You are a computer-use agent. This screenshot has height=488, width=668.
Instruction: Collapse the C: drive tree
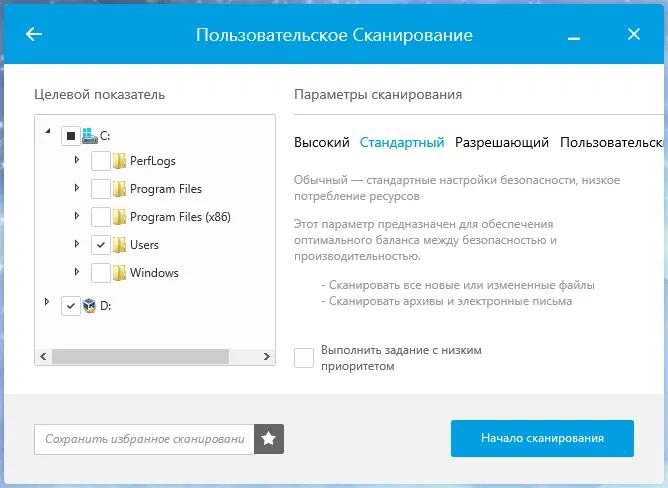47,131
